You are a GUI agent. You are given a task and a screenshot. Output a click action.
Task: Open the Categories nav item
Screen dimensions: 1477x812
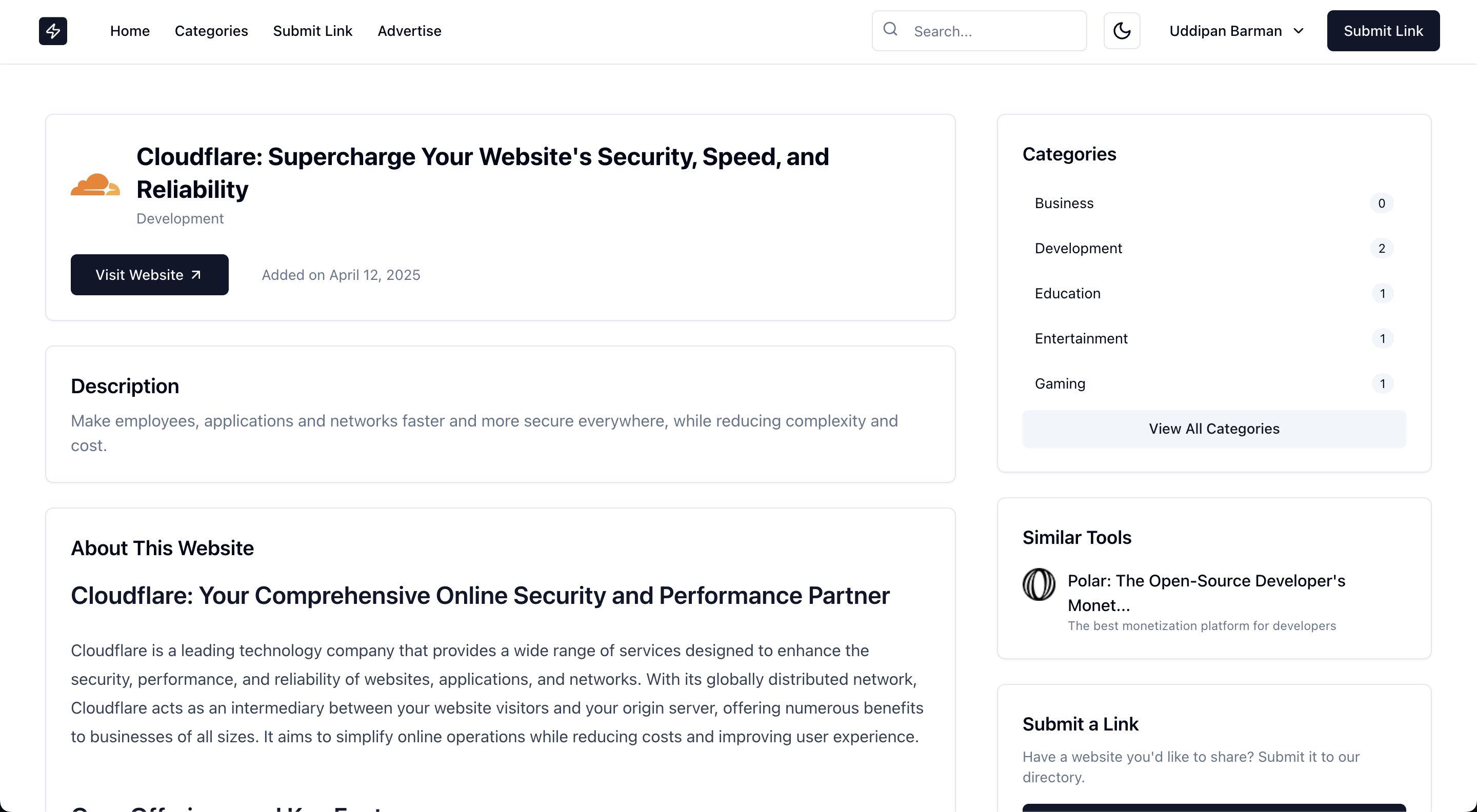coord(211,31)
